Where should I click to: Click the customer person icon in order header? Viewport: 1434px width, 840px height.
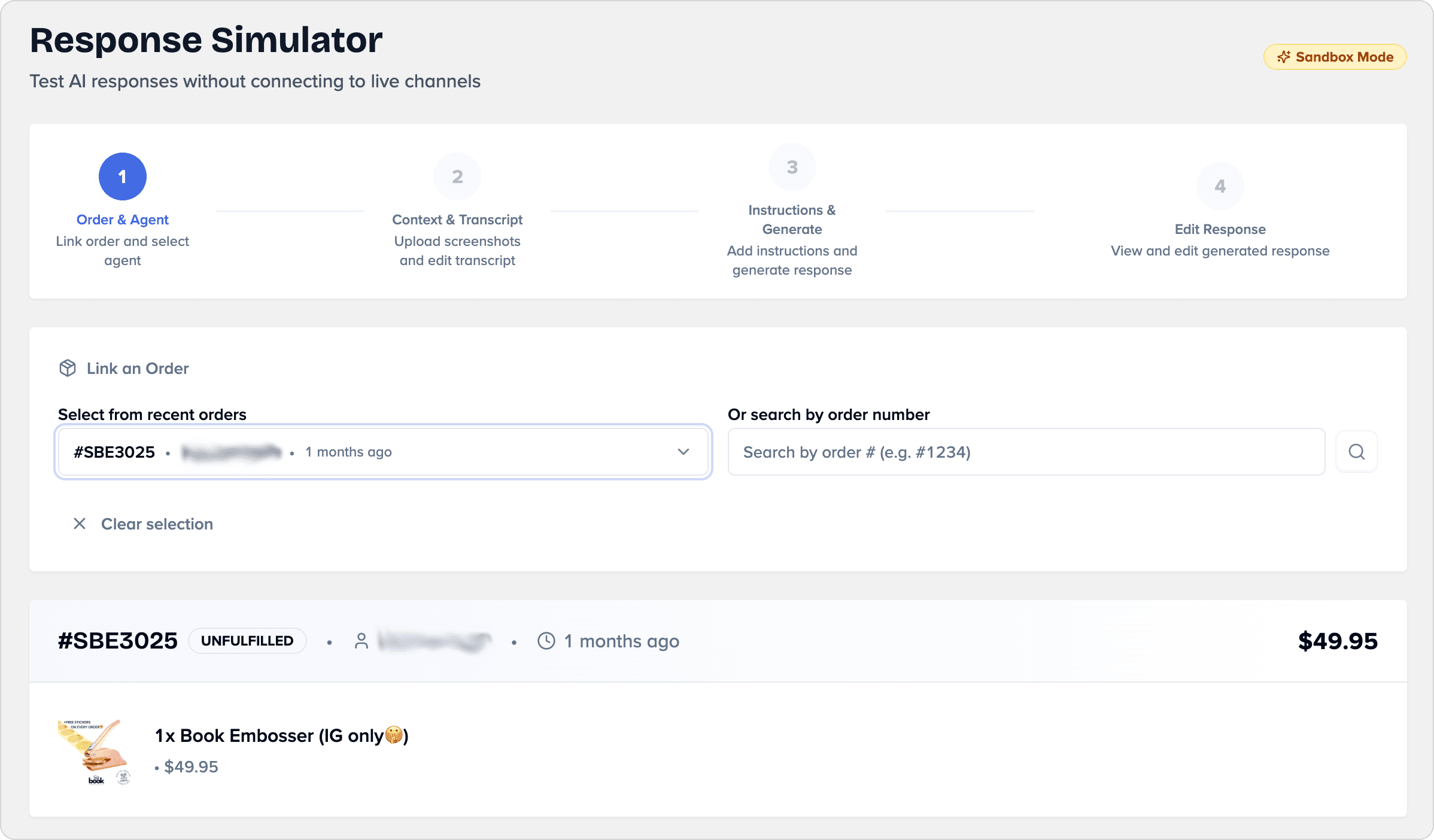point(361,641)
